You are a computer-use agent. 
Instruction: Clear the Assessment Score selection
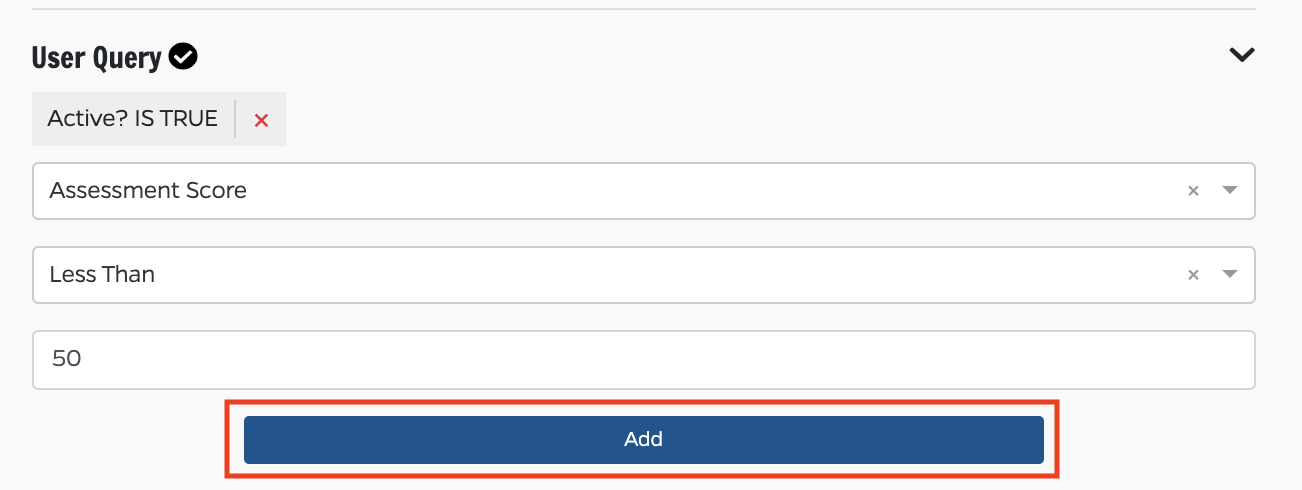[x=1193, y=191]
